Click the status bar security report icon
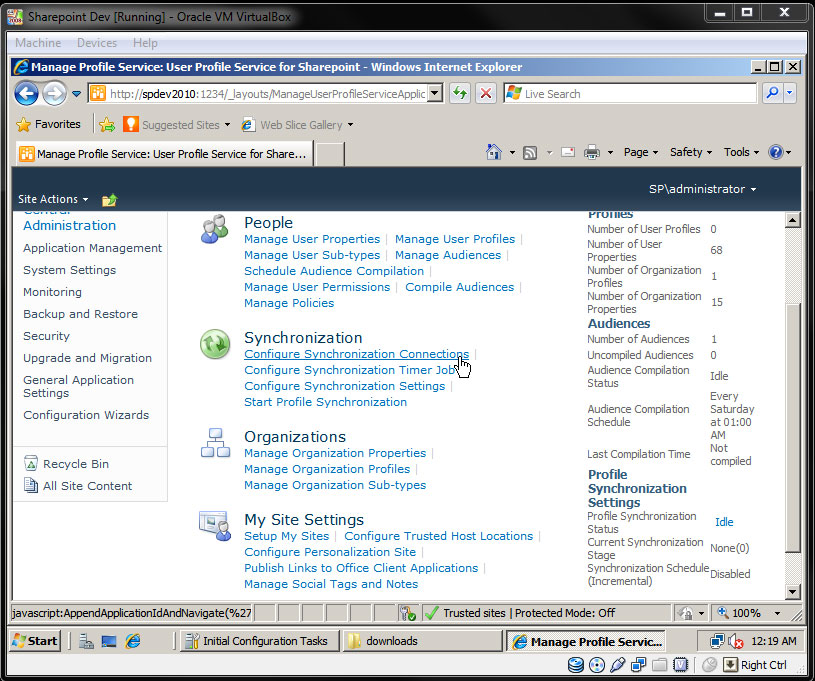Viewport: 815px width, 681px height. click(408, 613)
